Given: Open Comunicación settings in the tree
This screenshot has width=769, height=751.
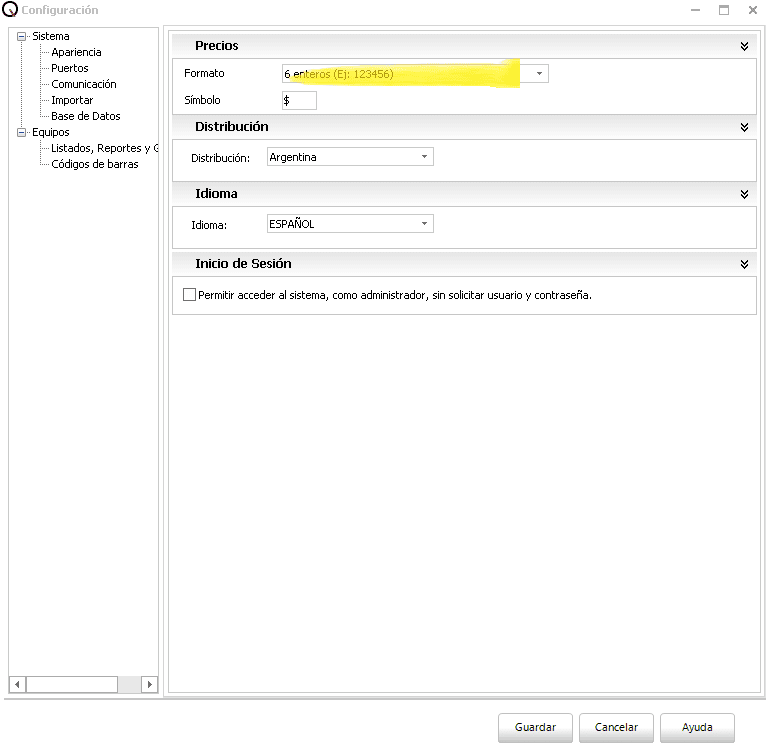Looking at the screenshot, I should click(84, 84).
